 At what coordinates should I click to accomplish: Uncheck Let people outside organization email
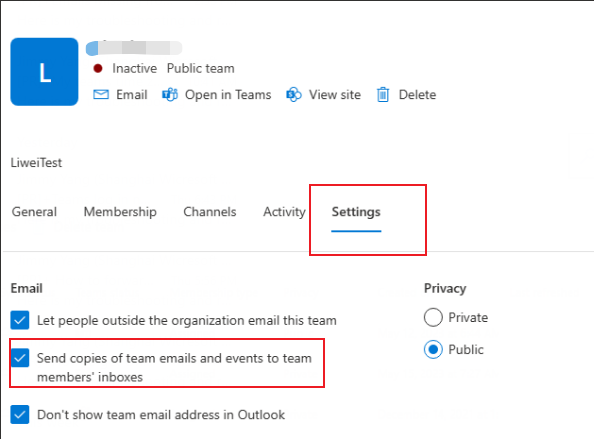point(20,320)
